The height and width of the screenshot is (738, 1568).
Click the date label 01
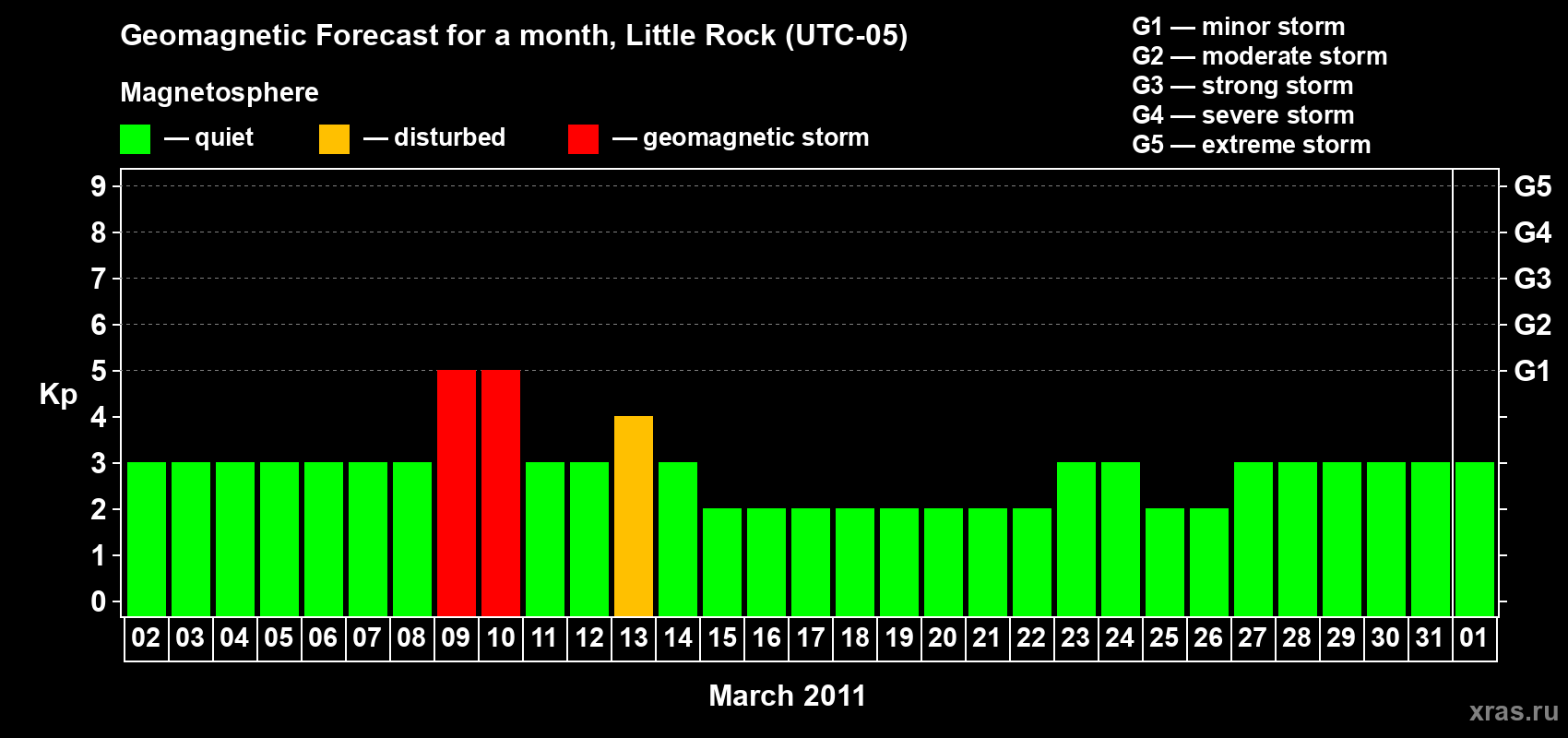(x=1474, y=637)
